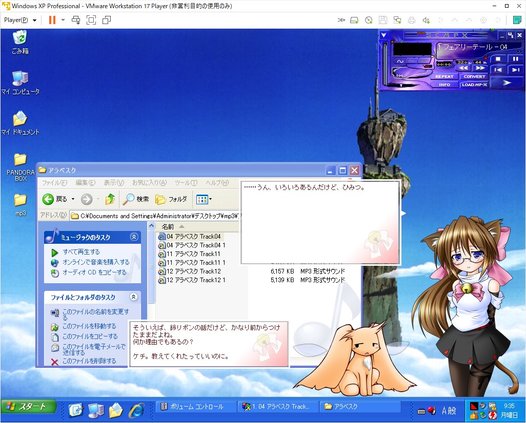Collapse the ファイルとフォルダのタスク panel
Viewport: 526px width, 423px height.
134,297
